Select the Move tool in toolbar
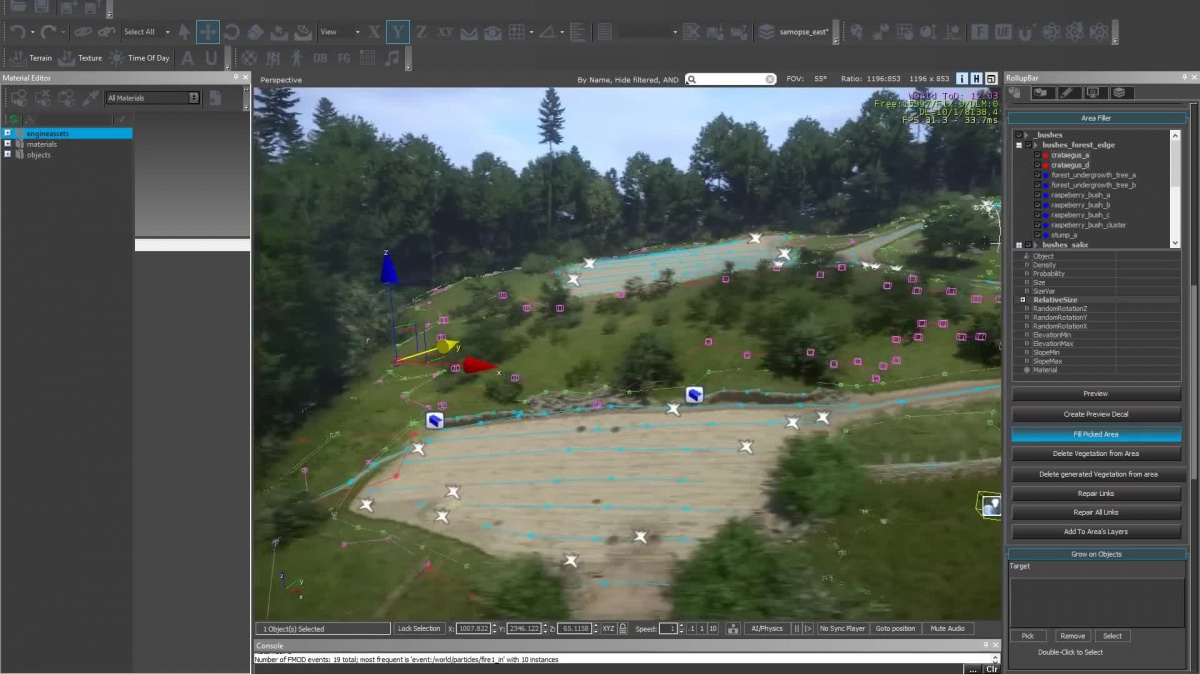This screenshot has height=674, width=1200. [208, 32]
